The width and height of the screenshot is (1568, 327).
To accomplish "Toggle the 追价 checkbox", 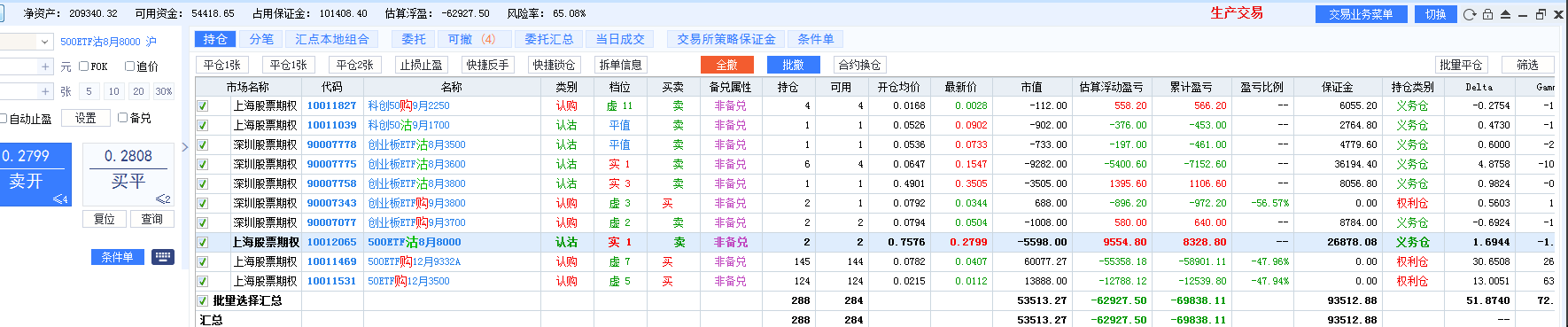I will coord(129,66).
